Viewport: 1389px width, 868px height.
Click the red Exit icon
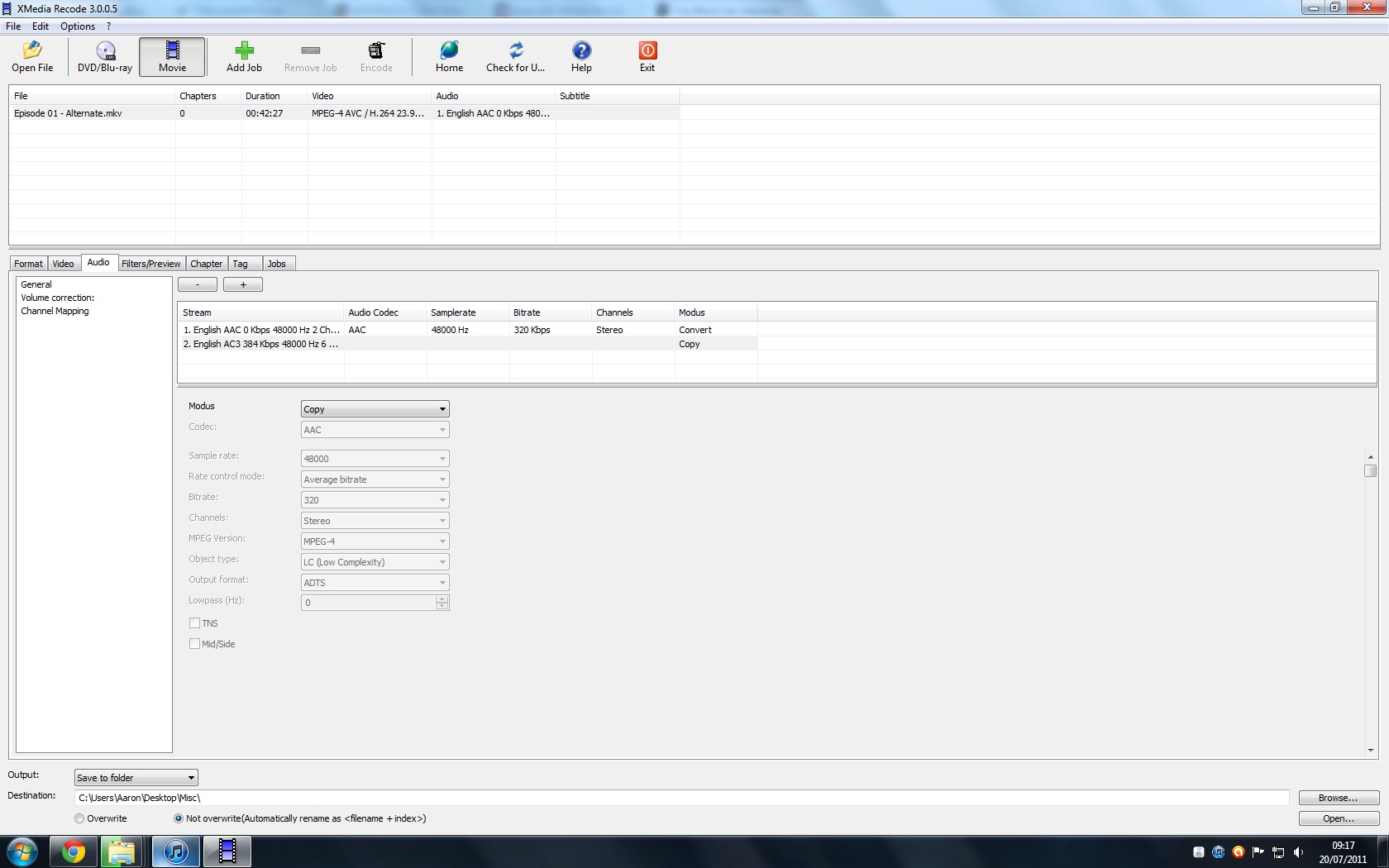(647, 50)
